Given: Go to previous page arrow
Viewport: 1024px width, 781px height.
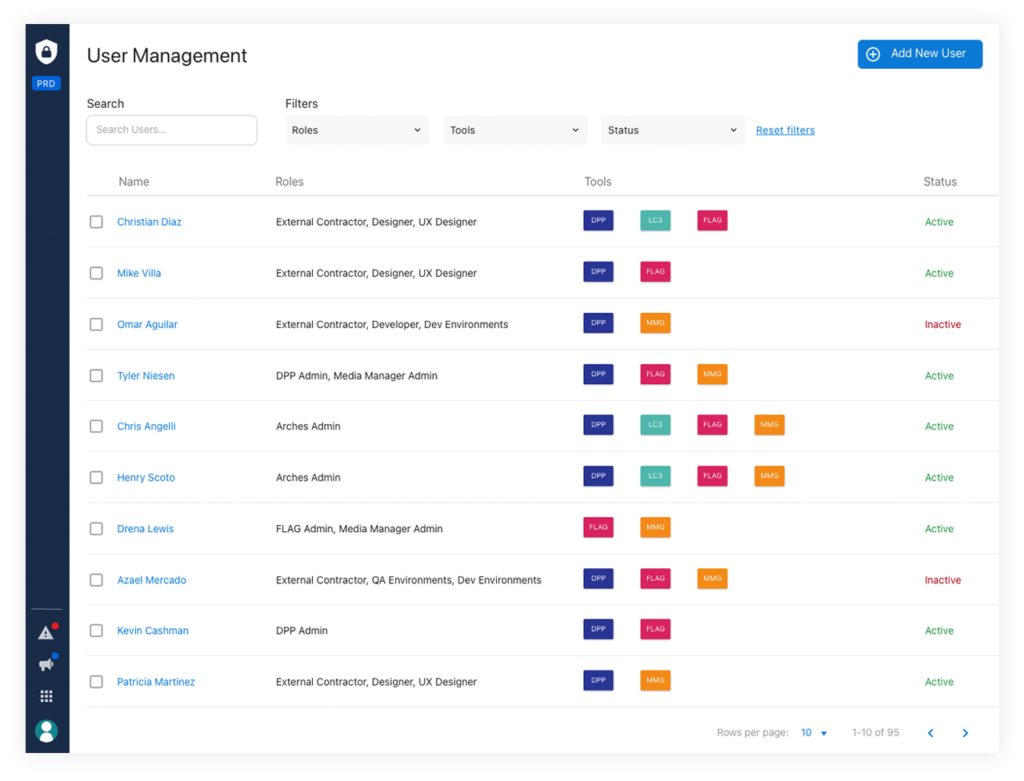Looking at the screenshot, I should [x=930, y=733].
